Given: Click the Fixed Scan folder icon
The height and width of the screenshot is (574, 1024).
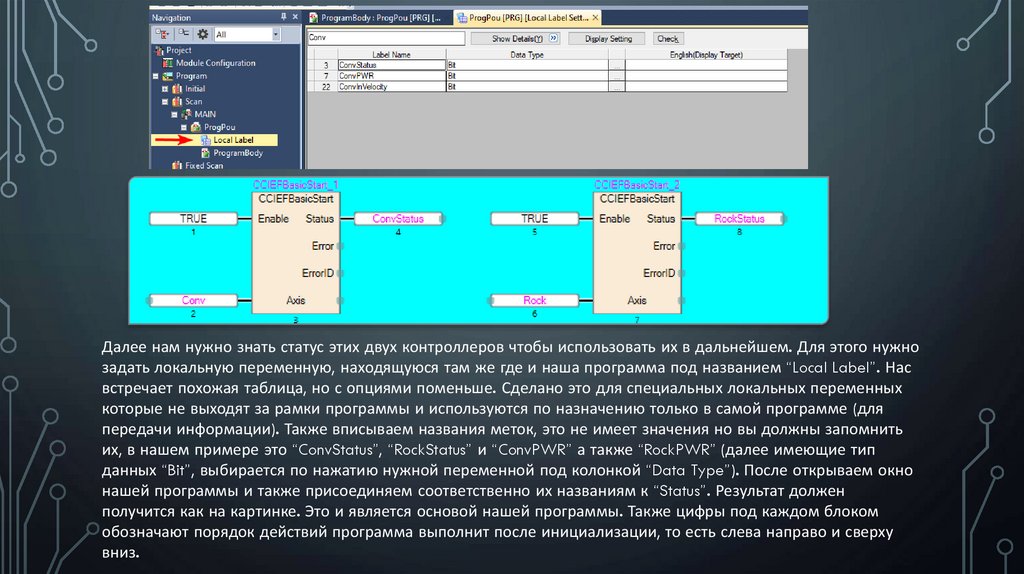Looking at the screenshot, I should point(177,166).
